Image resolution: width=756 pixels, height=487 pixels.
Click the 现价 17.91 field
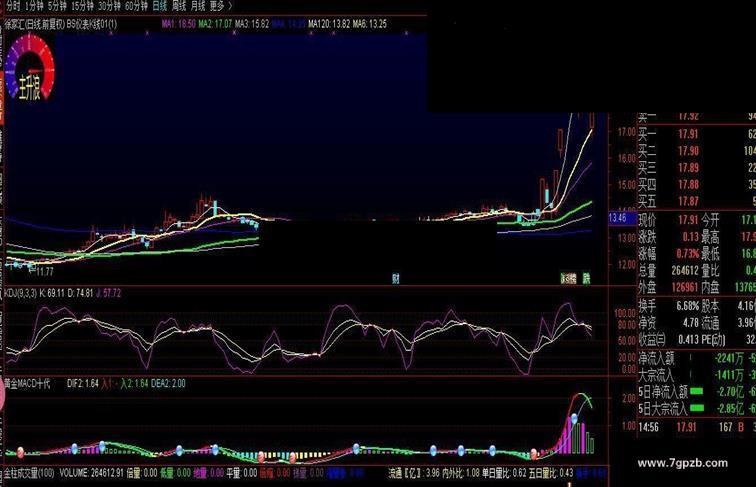pyautogui.click(x=668, y=220)
